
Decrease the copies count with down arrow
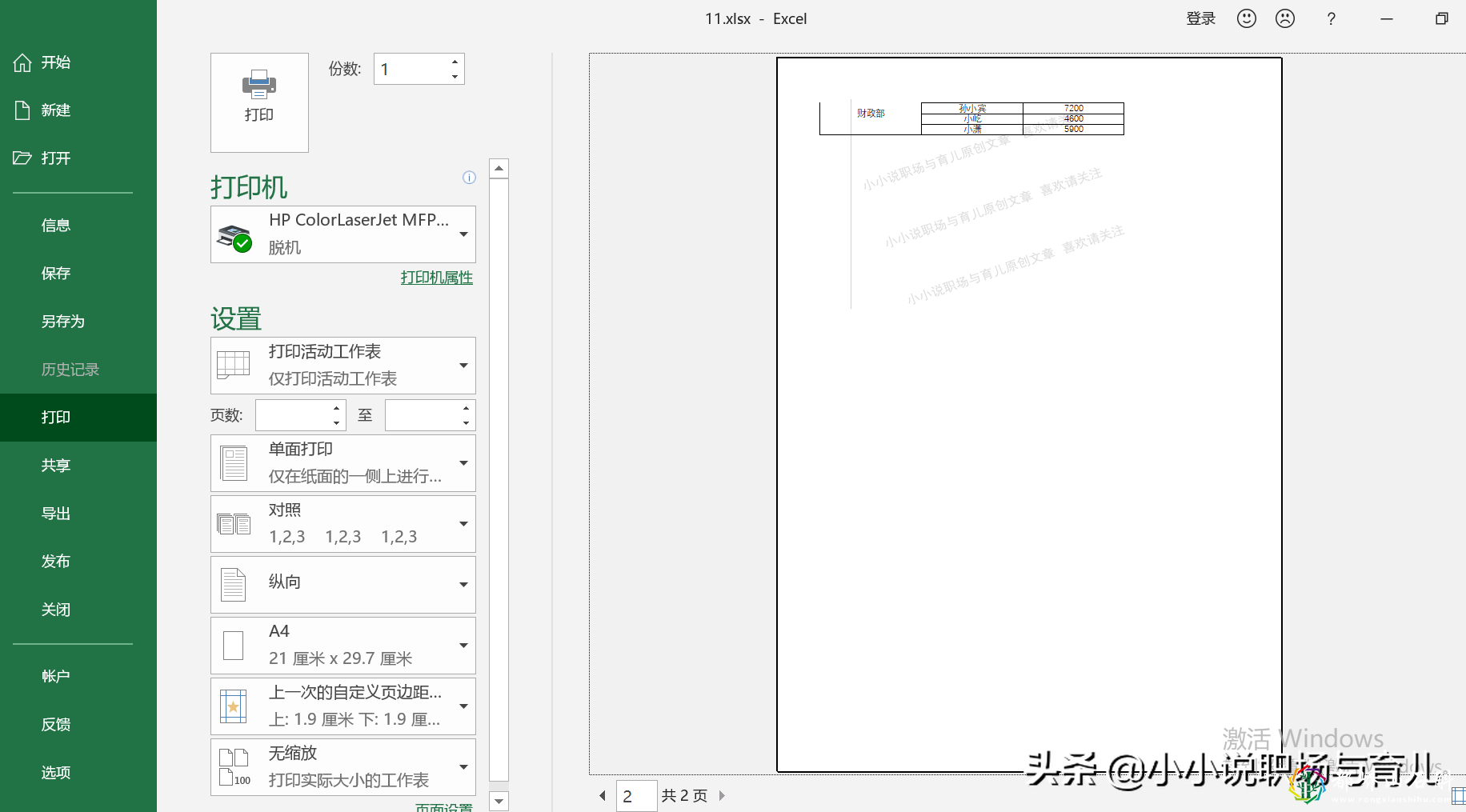(x=455, y=77)
